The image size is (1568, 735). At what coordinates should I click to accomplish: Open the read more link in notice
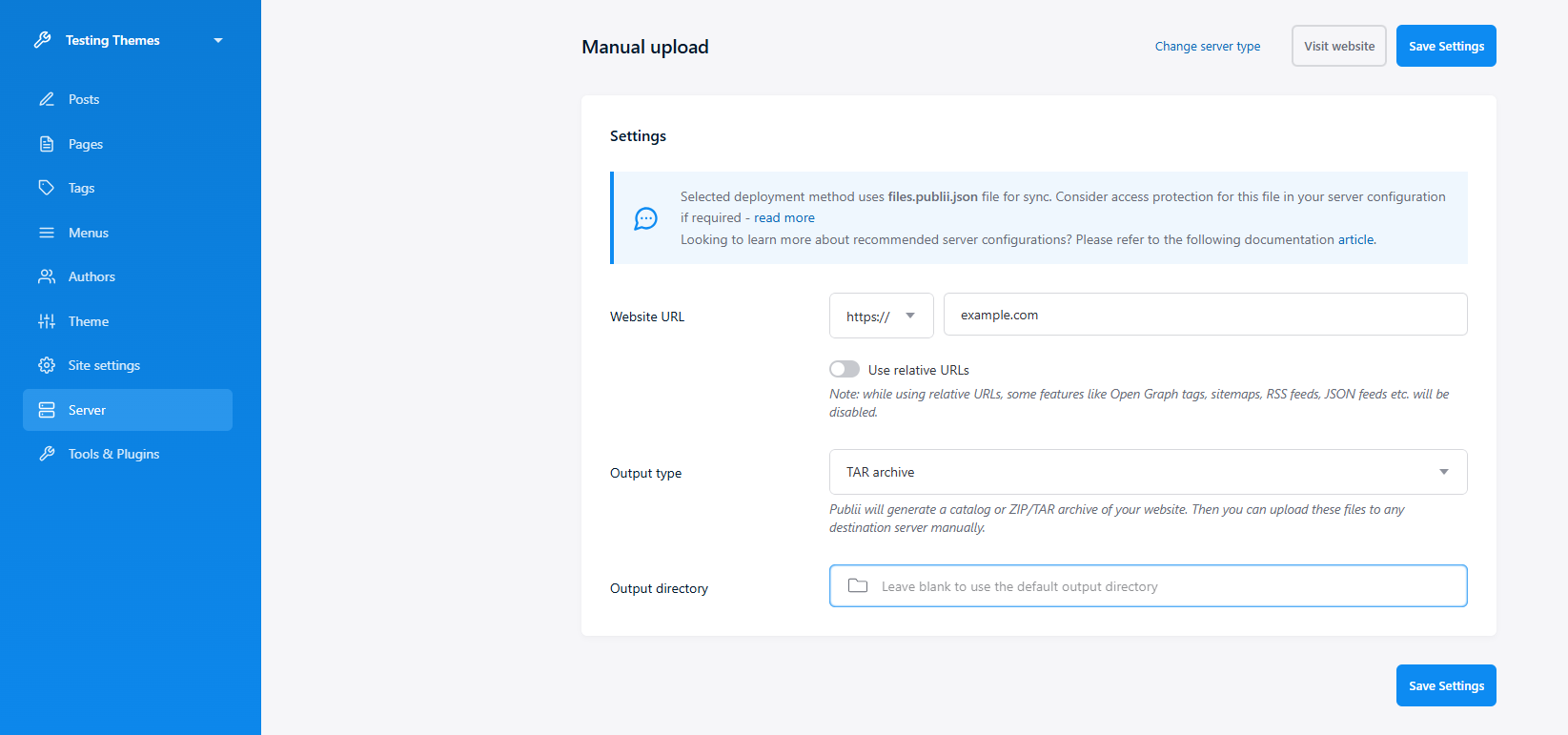[784, 217]
